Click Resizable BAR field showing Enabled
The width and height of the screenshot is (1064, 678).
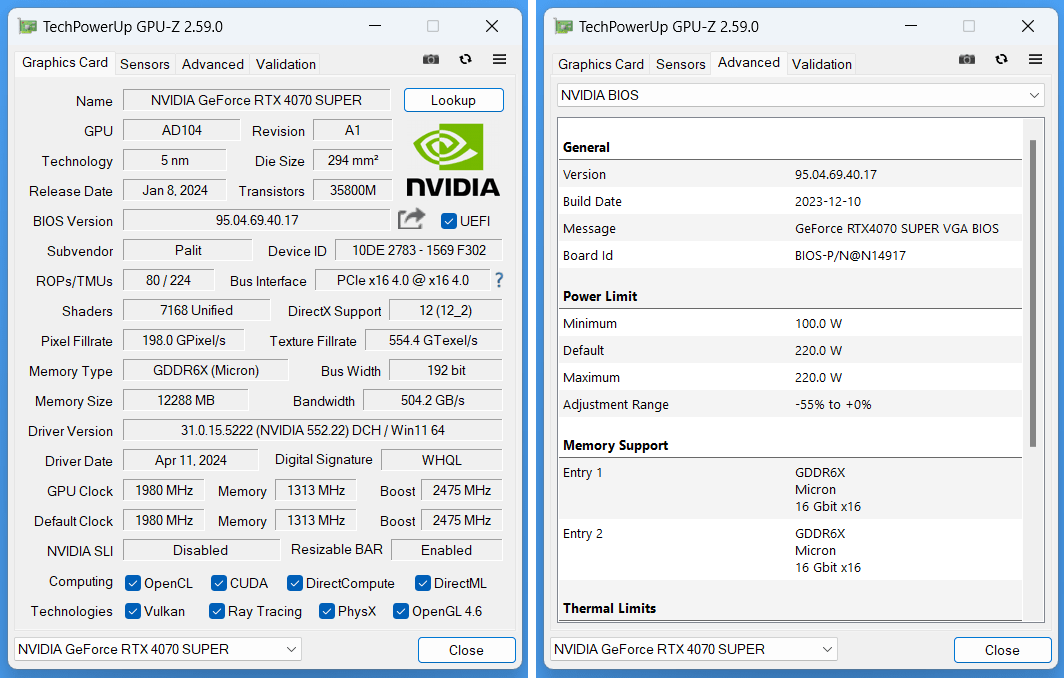[446, 550]
